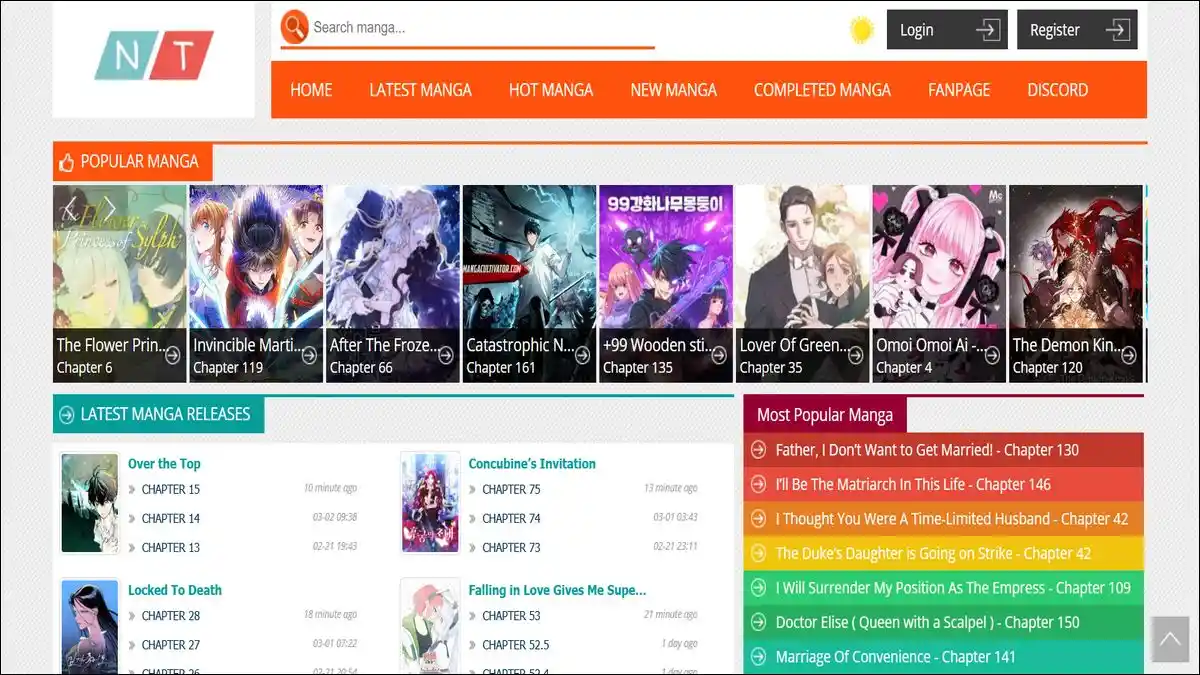Click arrow icon on Omoi Omoi Ai card
Viewport: 1200px width, 675px height.
pos(993,354)
